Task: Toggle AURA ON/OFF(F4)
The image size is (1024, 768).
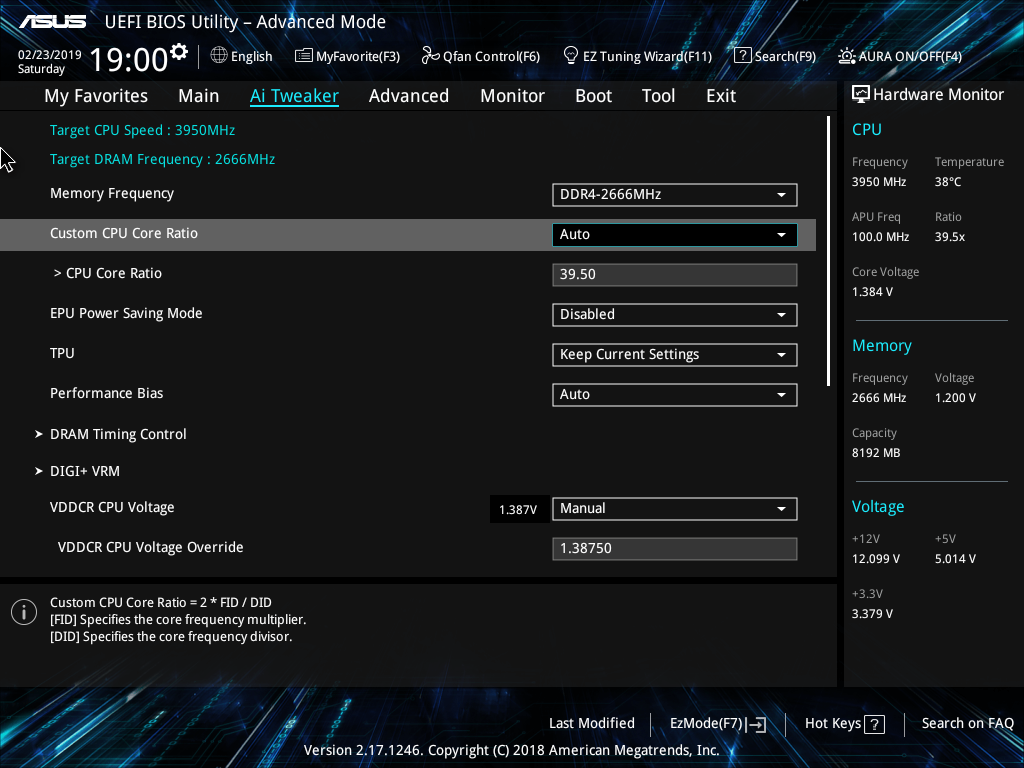Action: (x=900, y=56)
